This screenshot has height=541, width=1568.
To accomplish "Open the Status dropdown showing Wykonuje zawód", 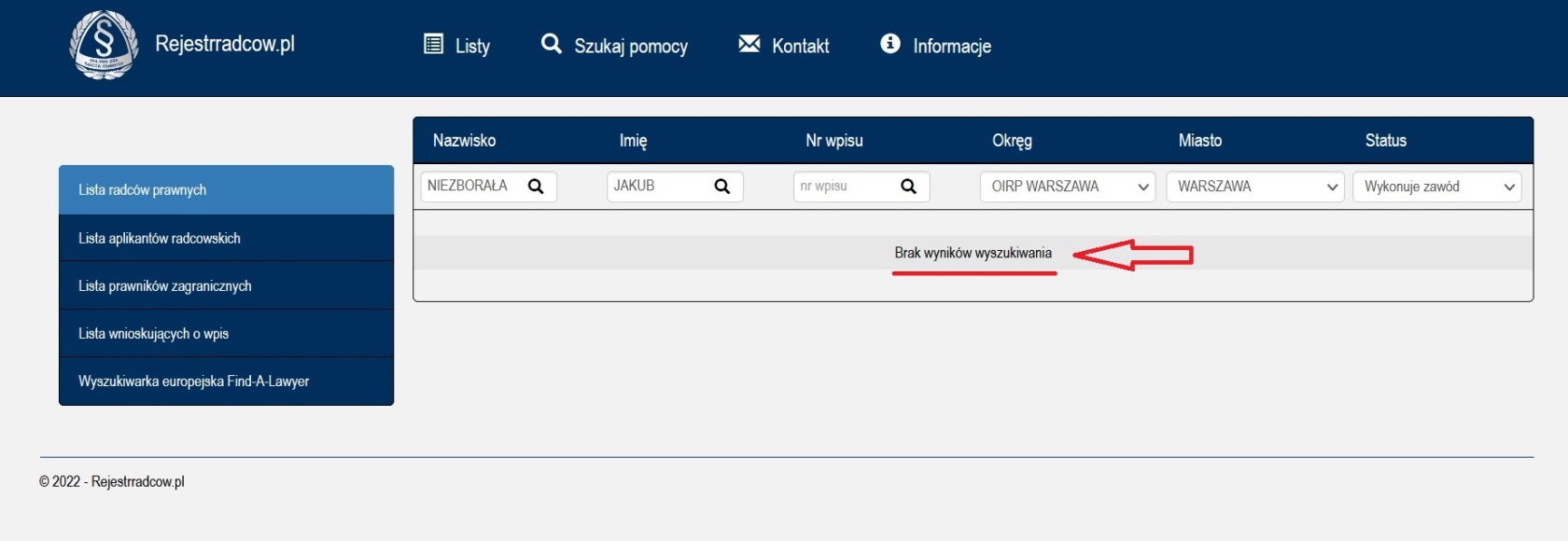I will point(1436,187).
